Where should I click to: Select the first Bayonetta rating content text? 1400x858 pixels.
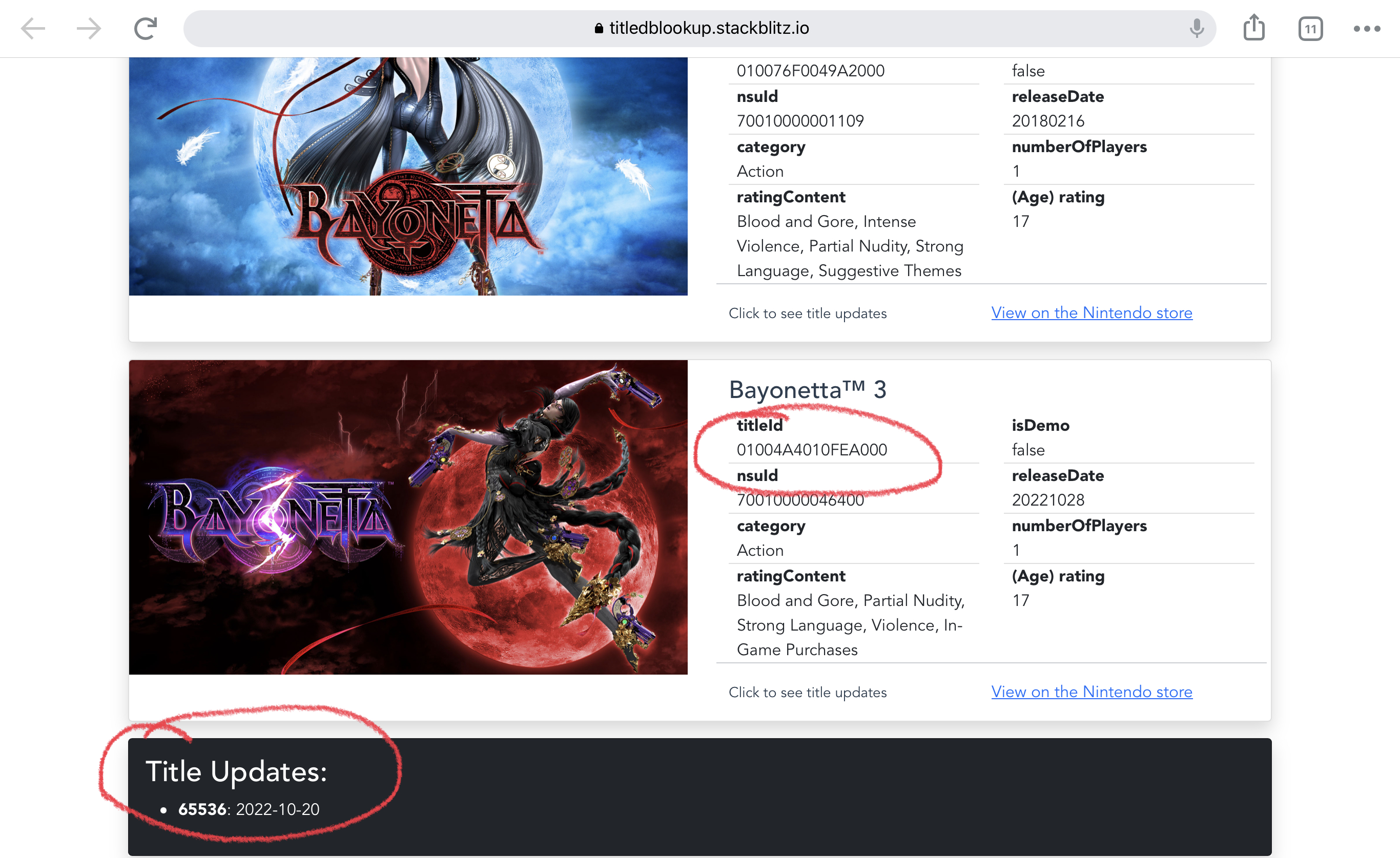click(x=850, y=246)
